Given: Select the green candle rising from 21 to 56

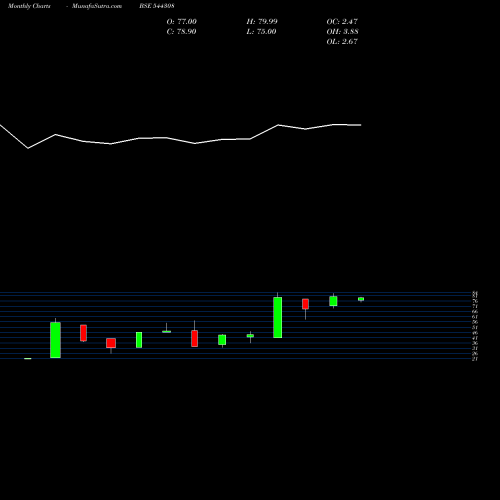Looking at the screenshot, I should [55, 340].
